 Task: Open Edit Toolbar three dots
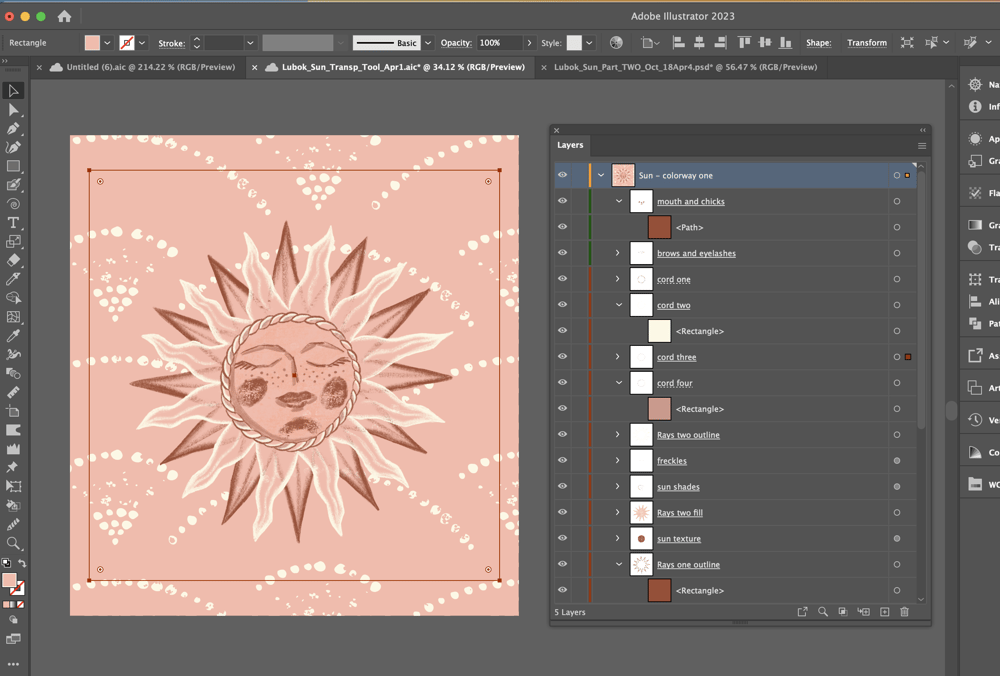(13, 664)
